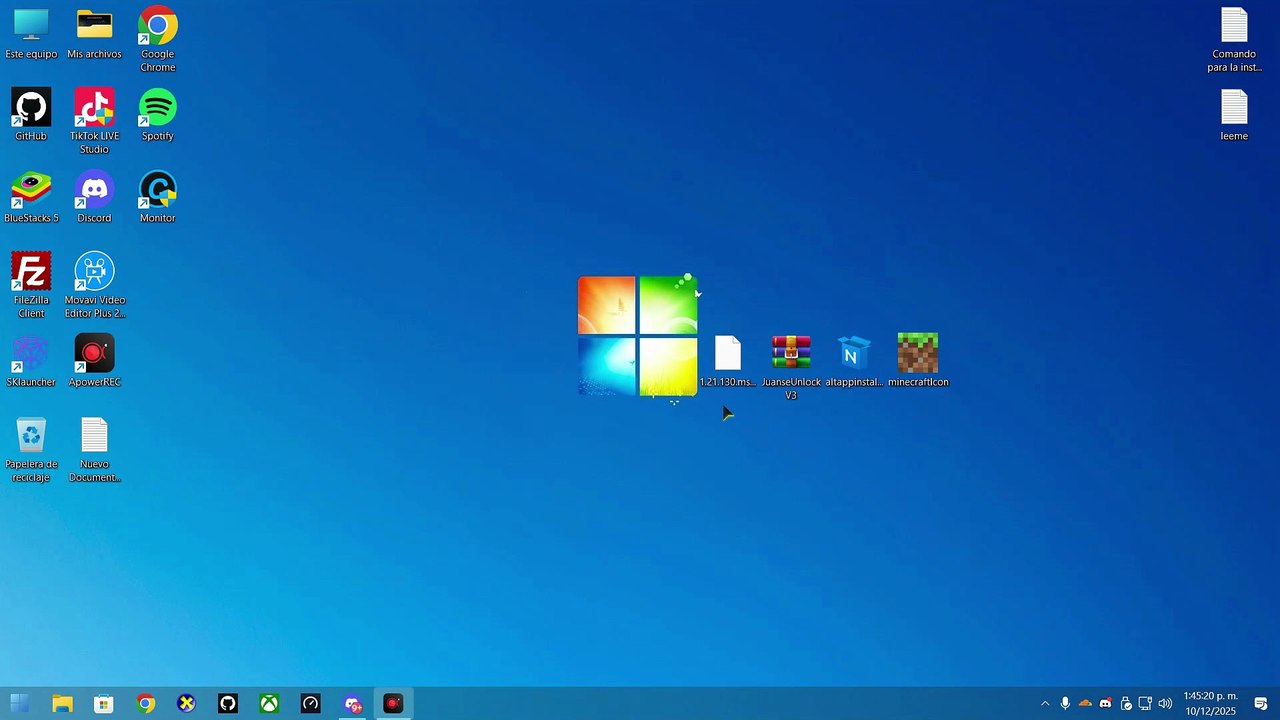Click the microphone tray icon

click(1065, 704)
